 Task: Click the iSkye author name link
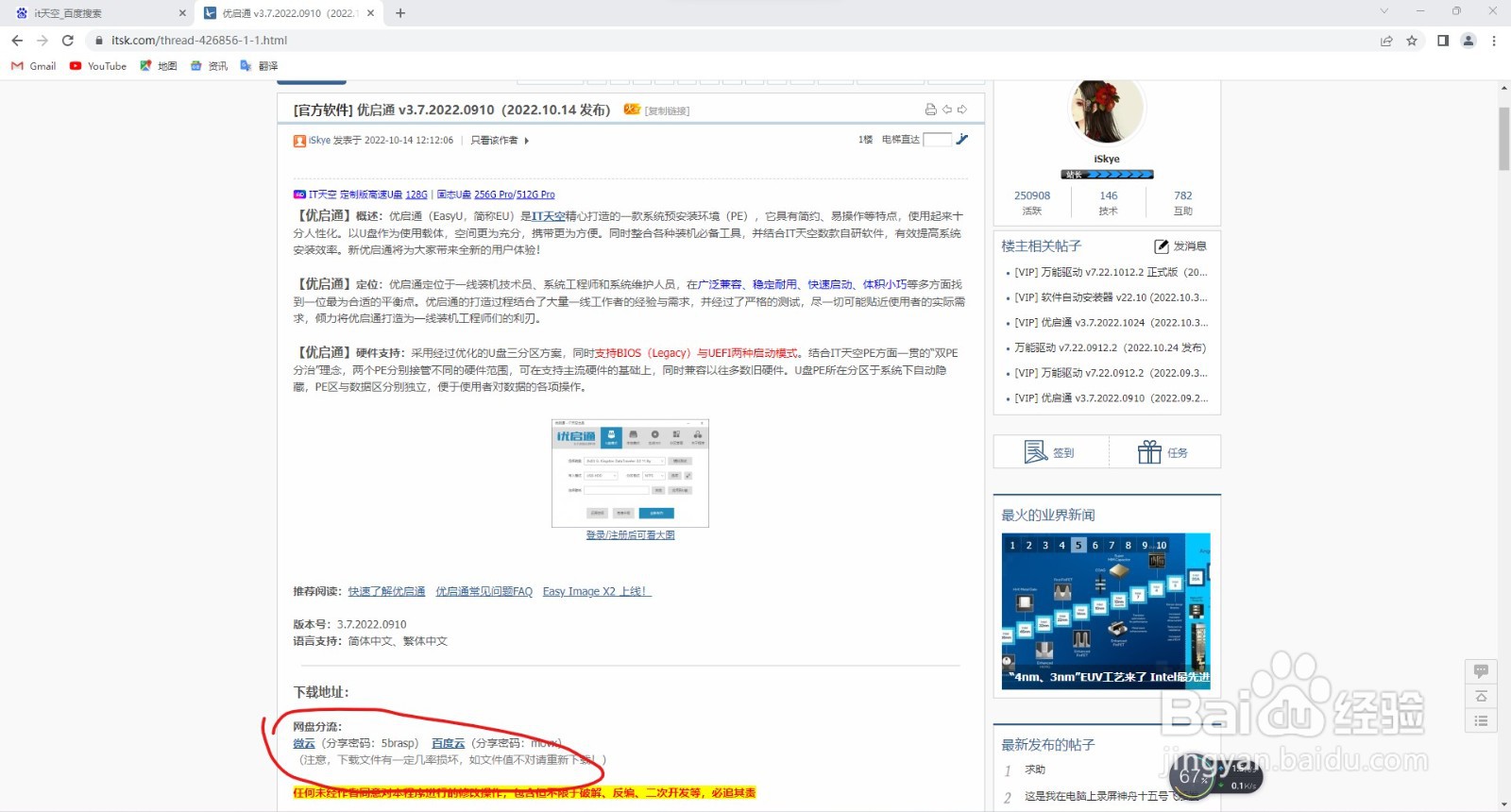(319, 140)
